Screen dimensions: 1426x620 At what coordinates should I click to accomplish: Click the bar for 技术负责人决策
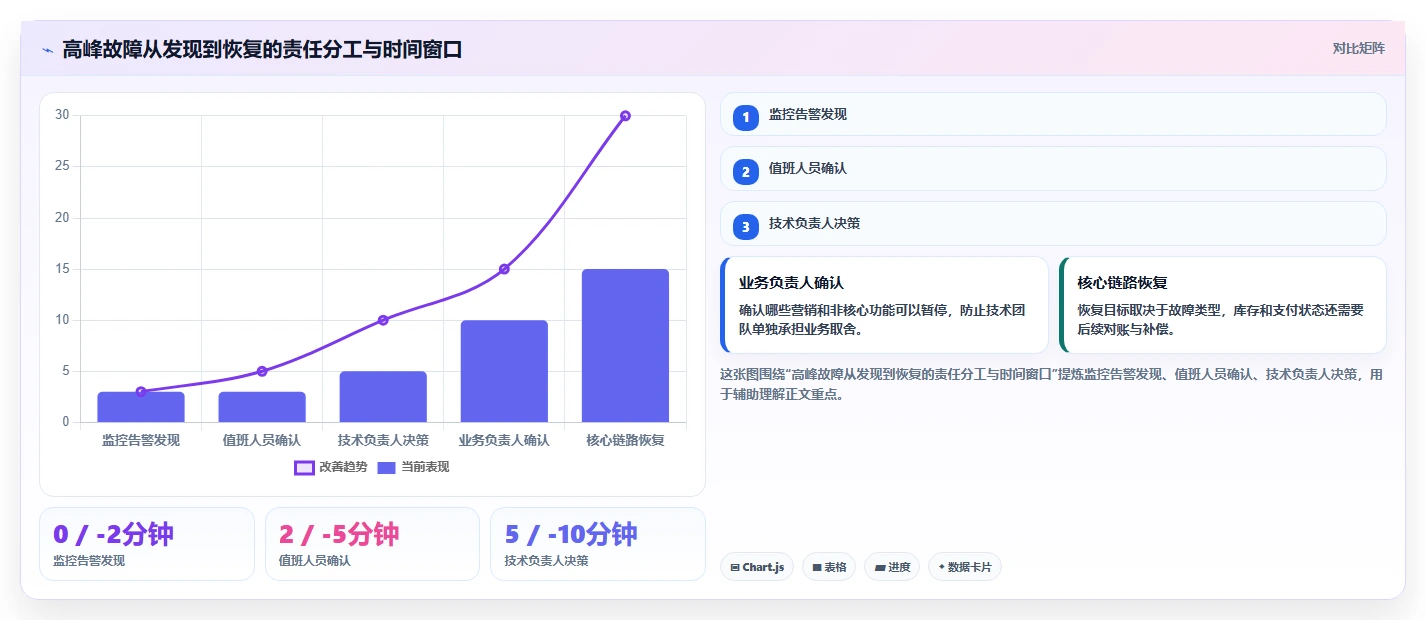[383, 397]
